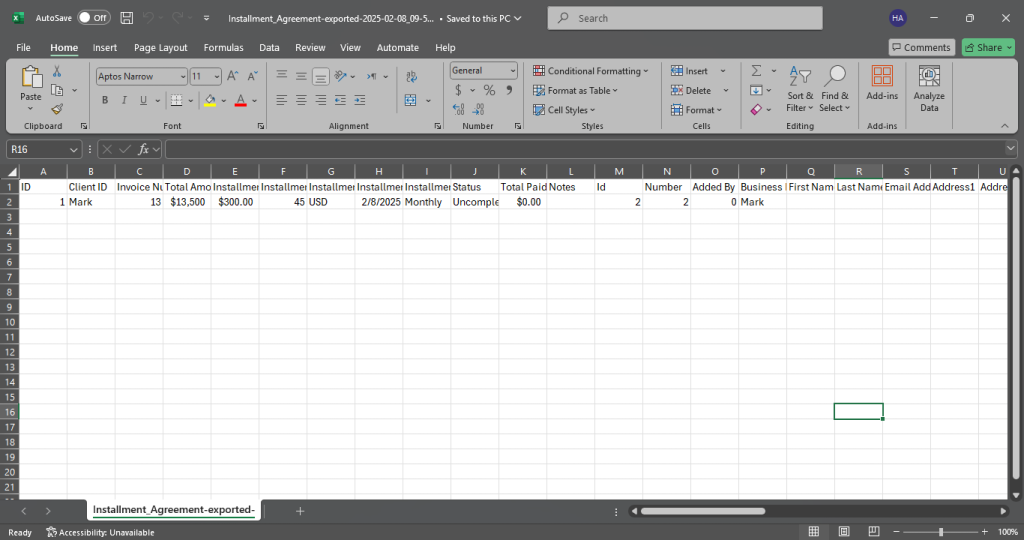The width and height of the screenshot is (1024, 540).
Task: Open Conditional Formatting dropdown
Action: tap(591, 71)
